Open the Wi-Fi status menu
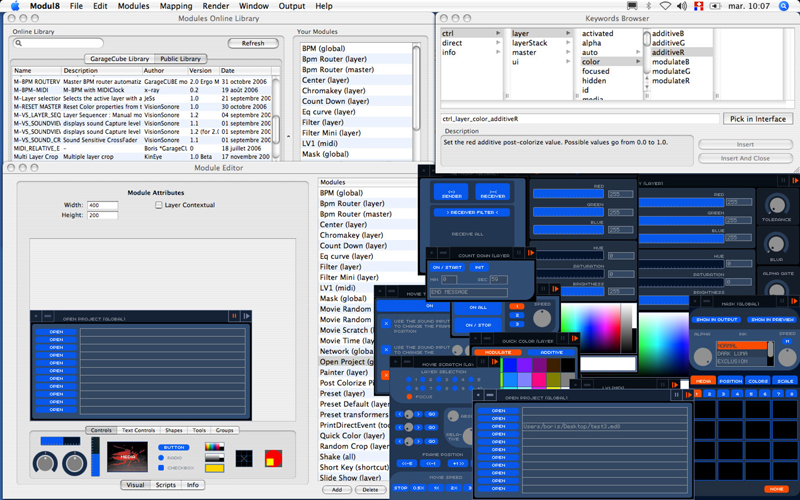Screen dimensions: 800x500 (665, 6)
